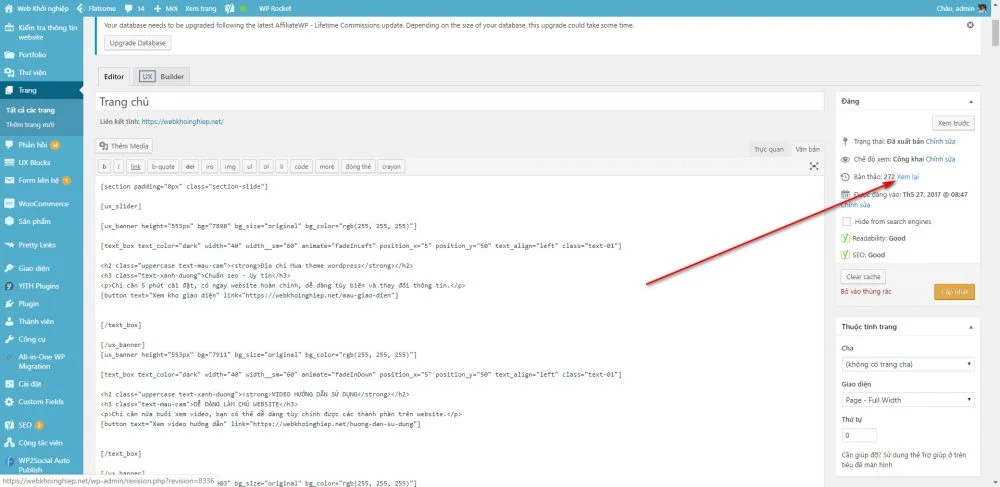Click the Trang chủ title field
The width and height of the screenshot is (1000, 487).
(x=460, y=101)
